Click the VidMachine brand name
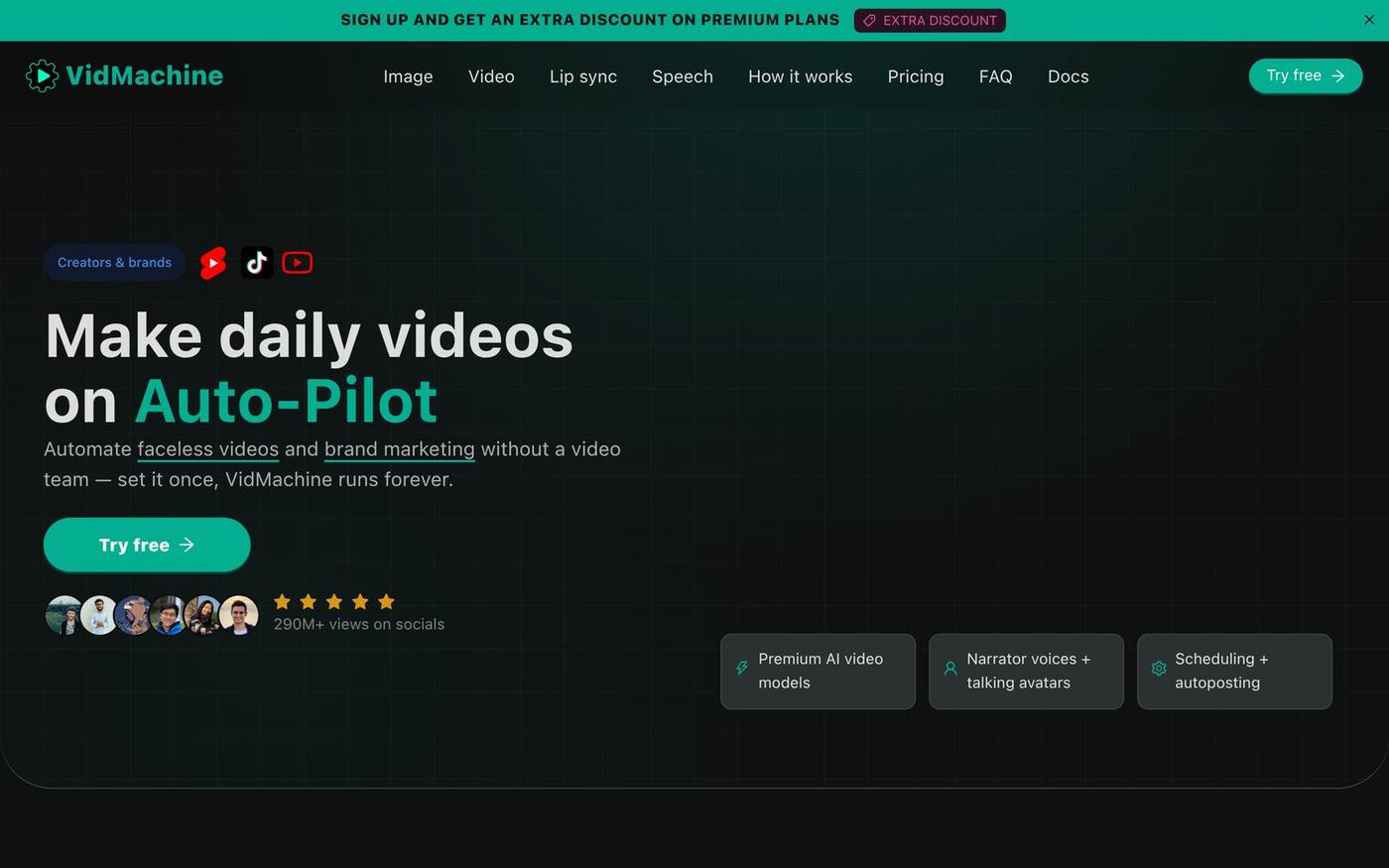1389x868 pixels. [x=145, y=75]
